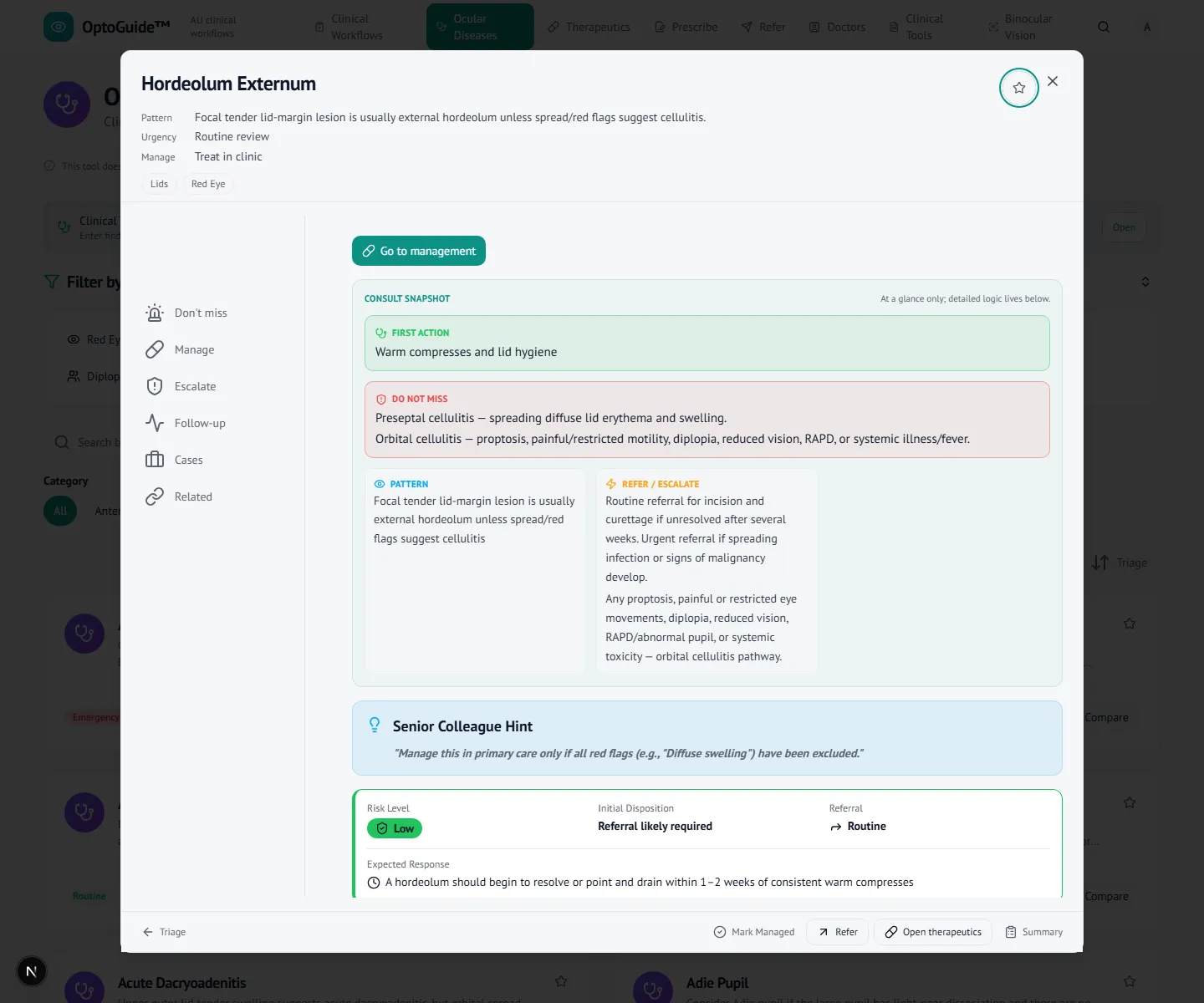Click the Triage sort control in the background
Image resolution: width=1204 pixels, height=1003 pixels.
point(1120,563)
